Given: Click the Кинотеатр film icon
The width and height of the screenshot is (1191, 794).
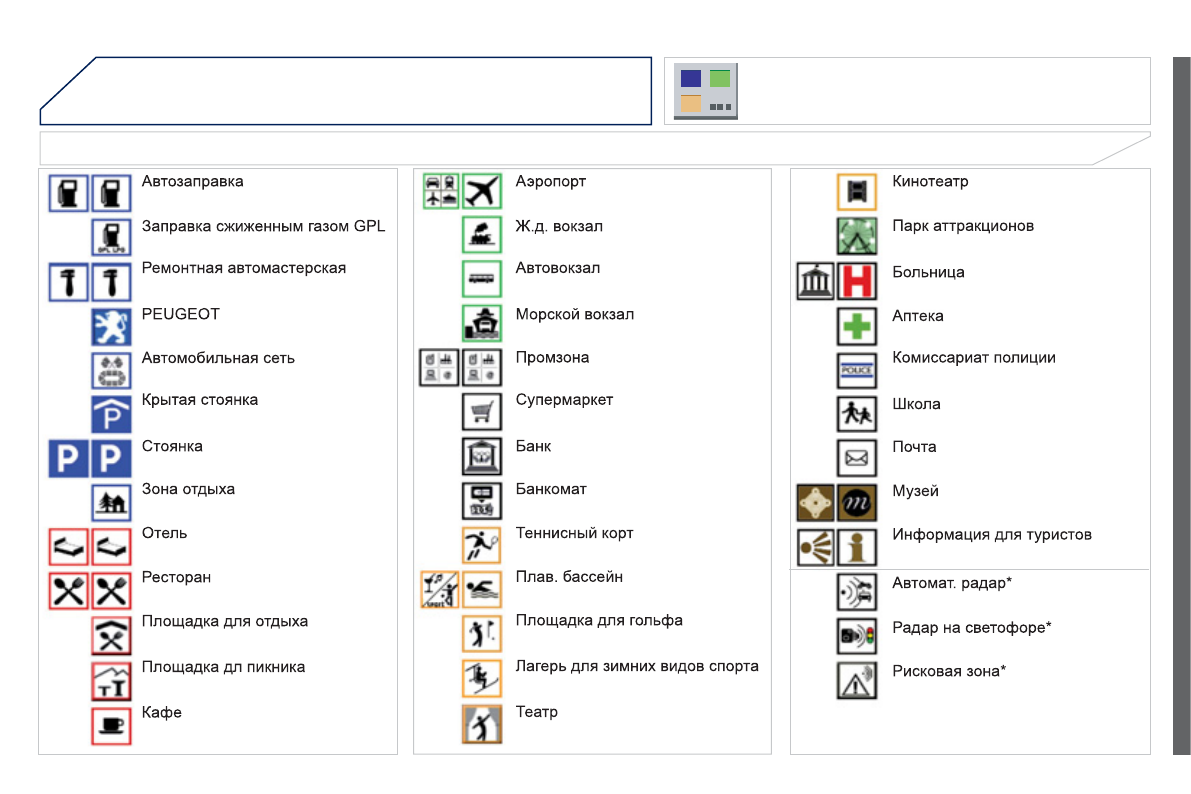Looking at the screenshot, I should [x=856, y=191].
